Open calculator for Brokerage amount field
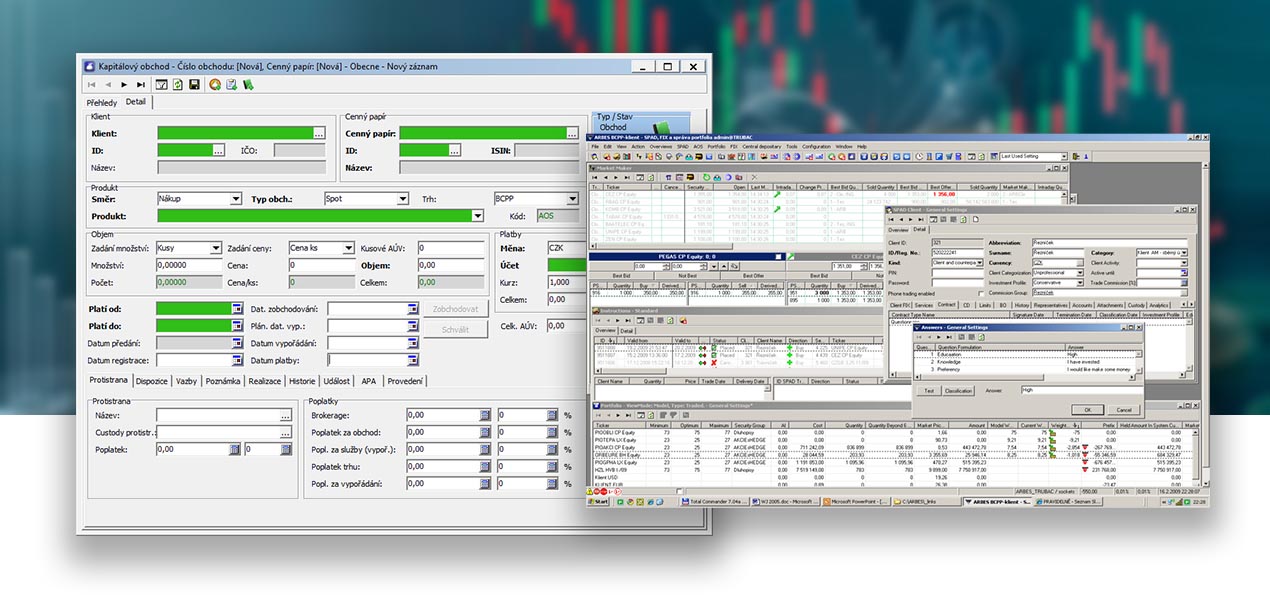Screen dimensions: 1270x606 (x=485, y=415)
